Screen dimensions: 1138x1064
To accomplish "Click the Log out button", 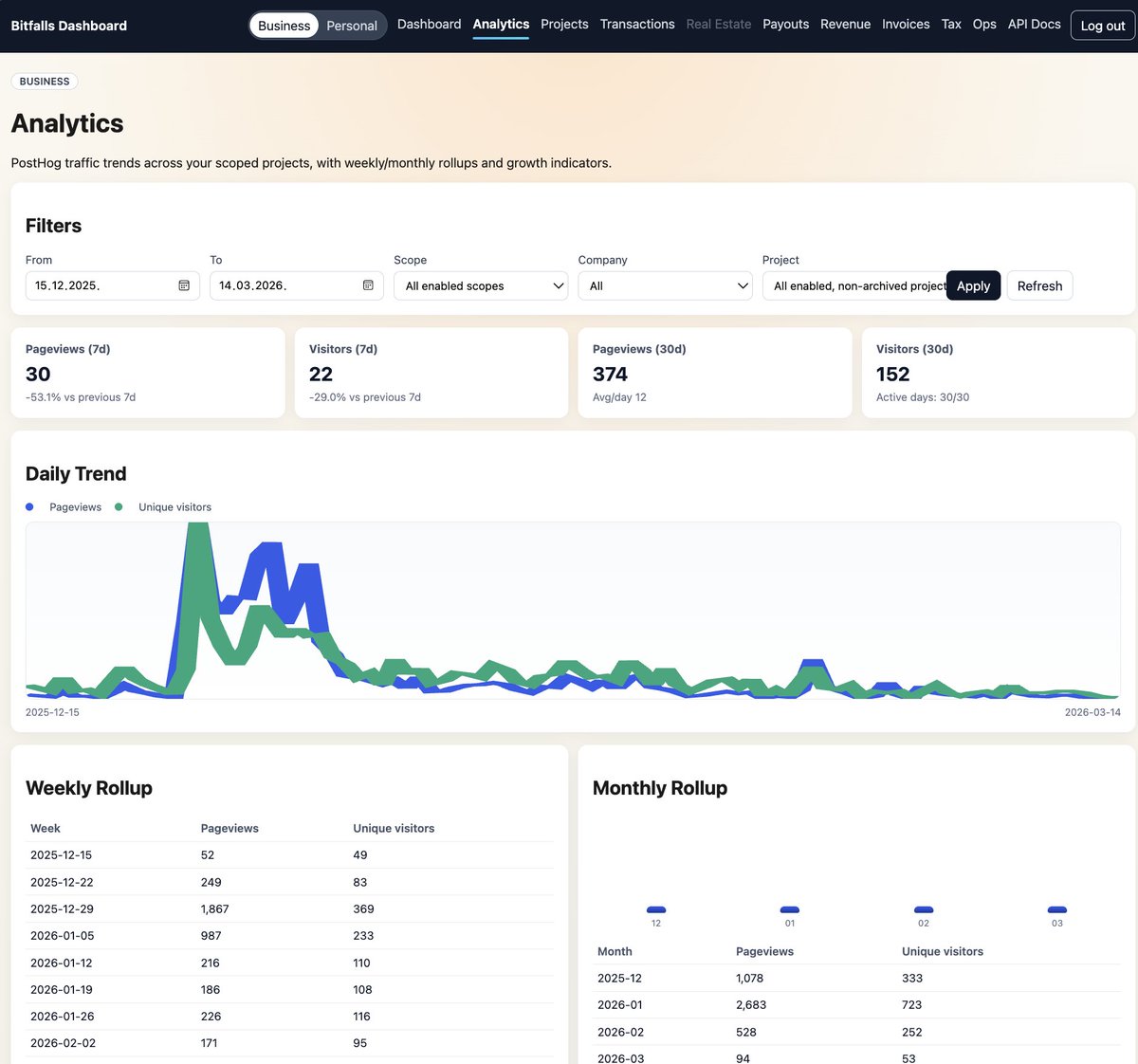I will (1103, 26).
